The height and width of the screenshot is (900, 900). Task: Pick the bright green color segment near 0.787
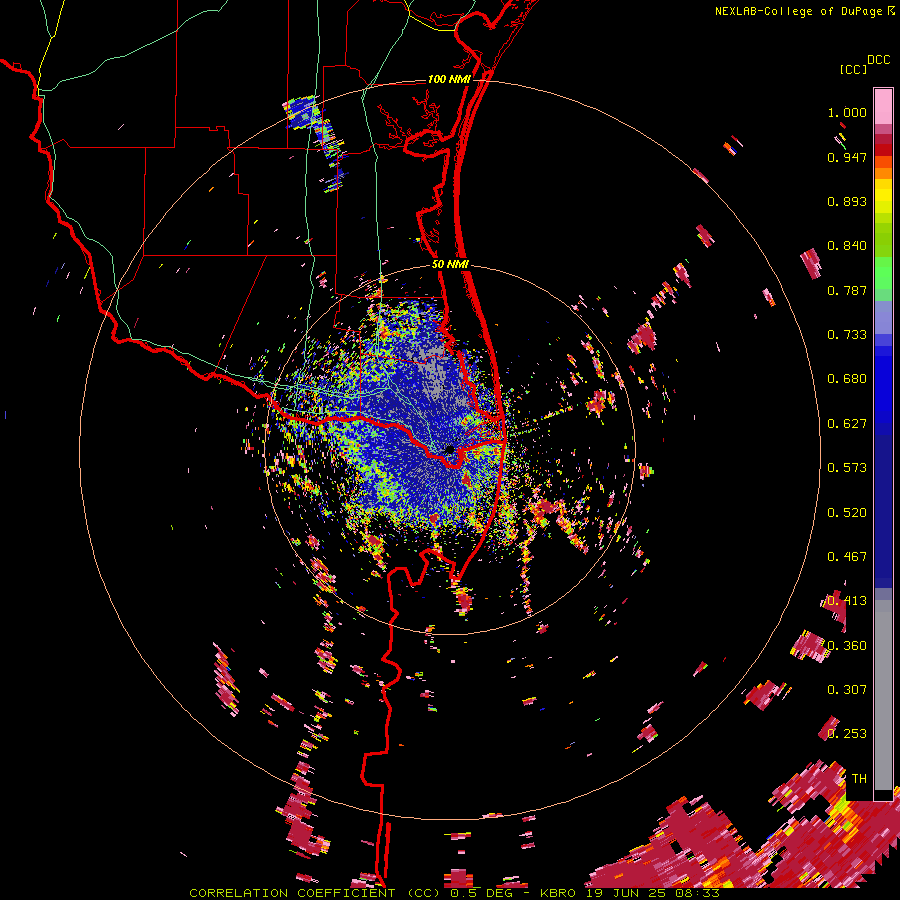point(883,274)
